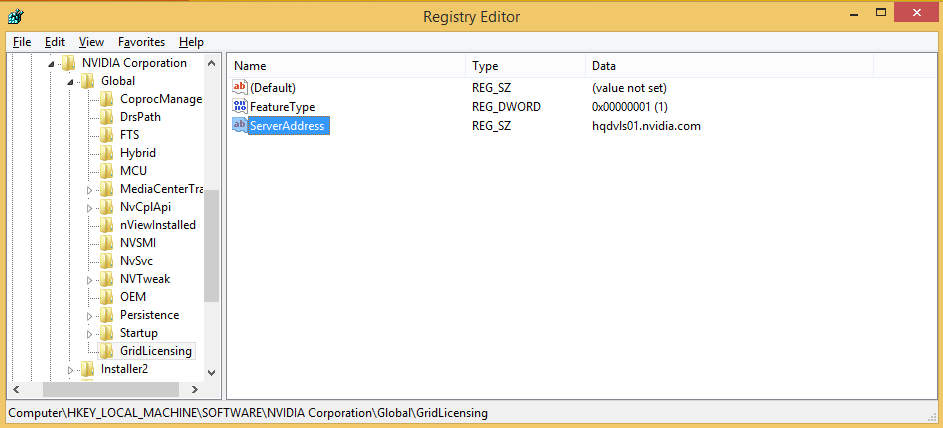Click the Data column header
This screenshot has width=943, height=428.
coord(728,66)
